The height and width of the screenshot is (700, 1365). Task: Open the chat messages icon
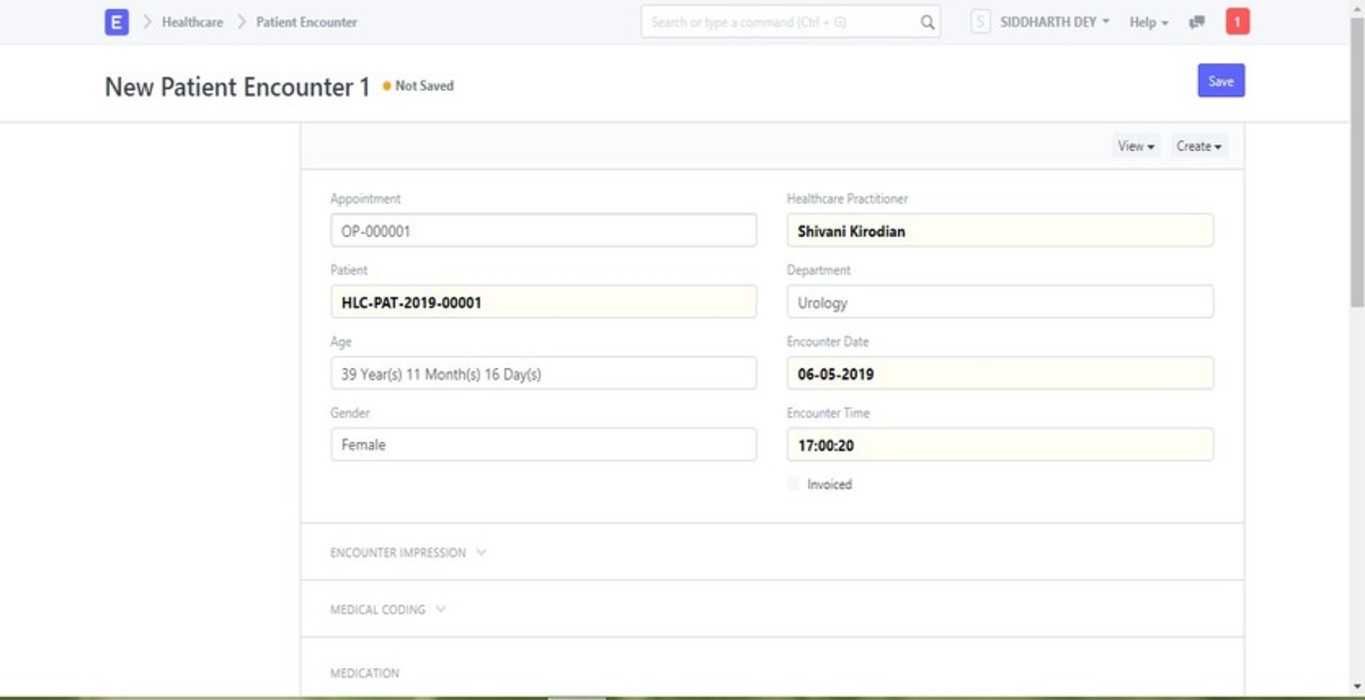click(x=1196, y=22)
